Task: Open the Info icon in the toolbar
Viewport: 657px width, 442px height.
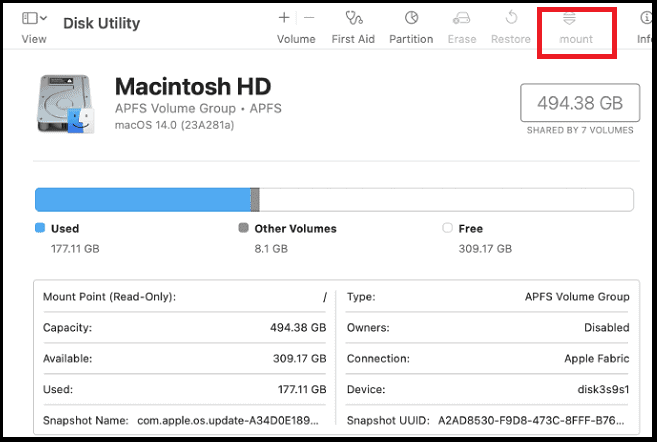Action: click(645, 18)
